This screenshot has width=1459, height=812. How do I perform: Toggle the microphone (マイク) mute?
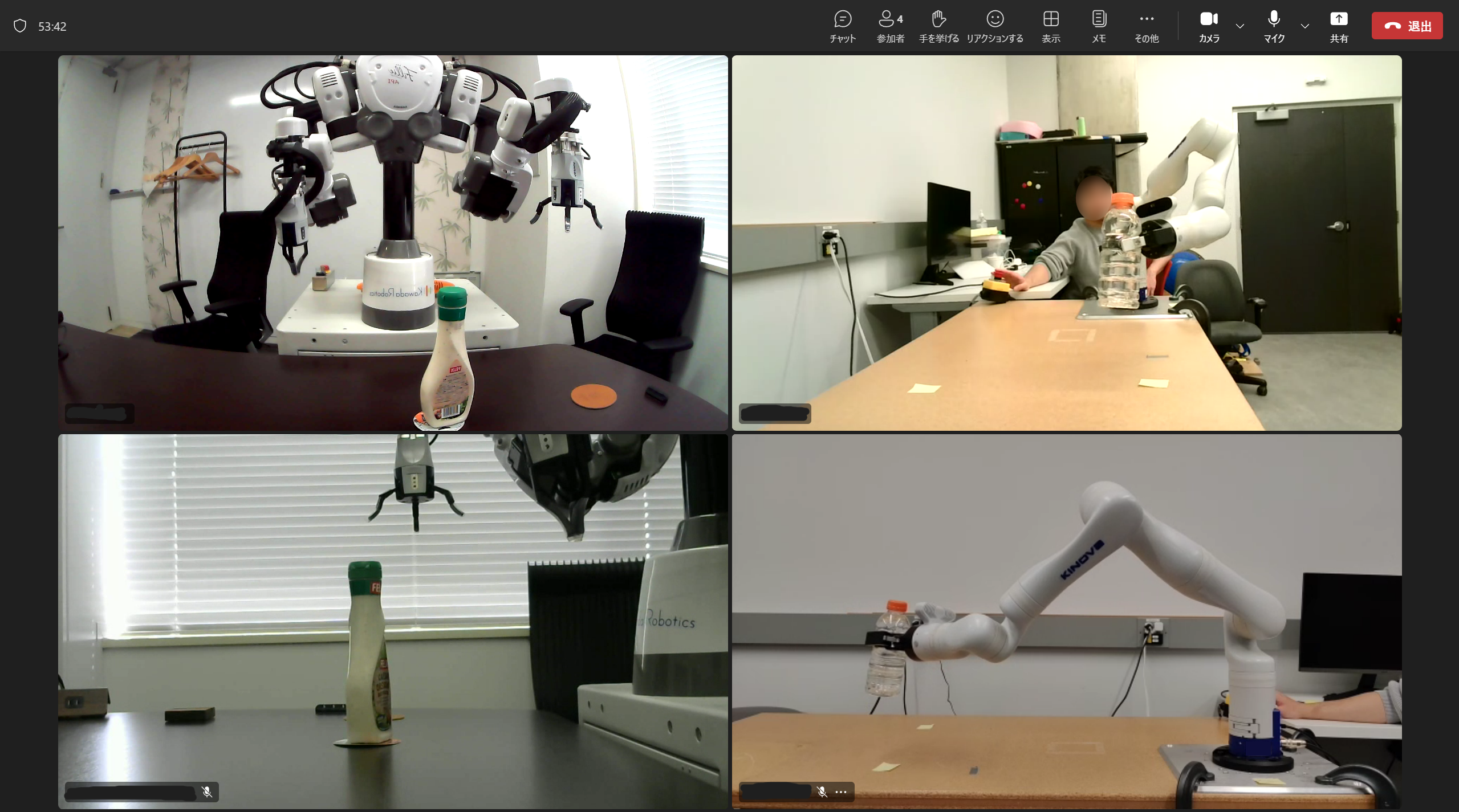pyautogui.click(x=1274, y=26)
